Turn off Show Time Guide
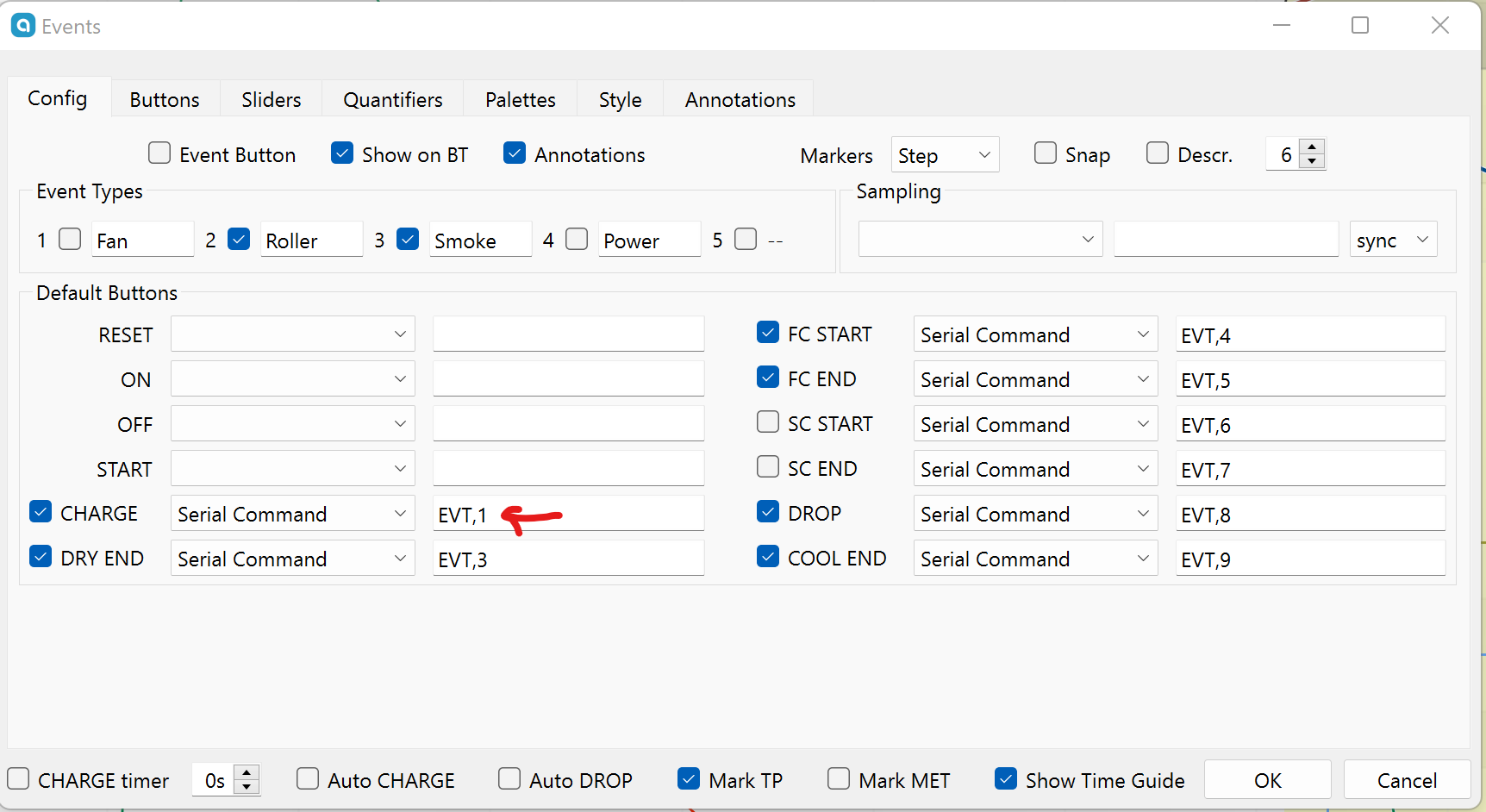Viewport: 1486px width, 812px height. [x=1005, y=779]
